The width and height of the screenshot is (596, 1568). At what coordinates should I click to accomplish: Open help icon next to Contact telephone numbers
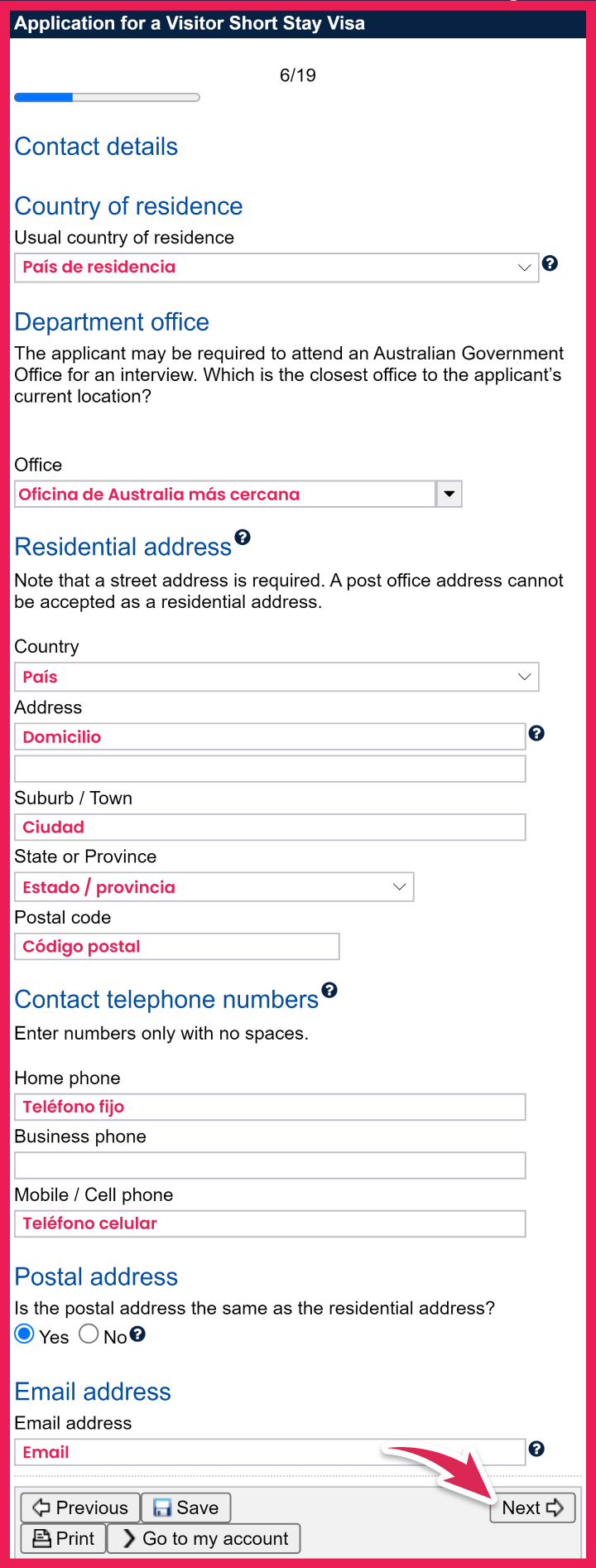(x=329, y=990)
